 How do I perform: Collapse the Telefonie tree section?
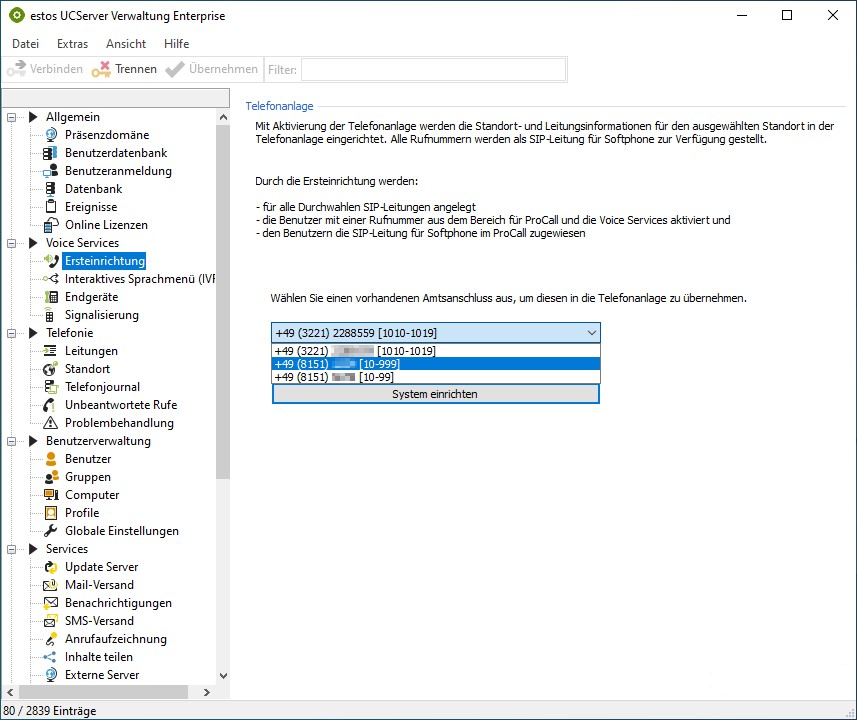click(x=13, y=333)
